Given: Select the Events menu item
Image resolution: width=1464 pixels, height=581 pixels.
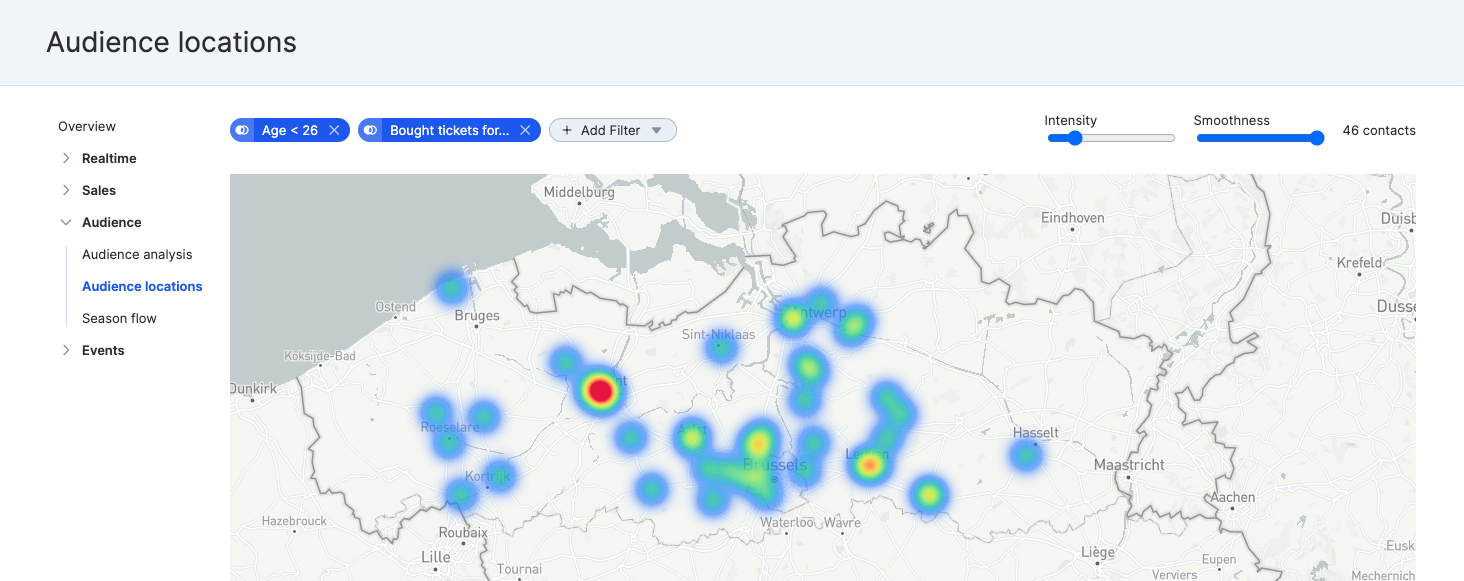Looking at the screenshot, I should point(103,350).
